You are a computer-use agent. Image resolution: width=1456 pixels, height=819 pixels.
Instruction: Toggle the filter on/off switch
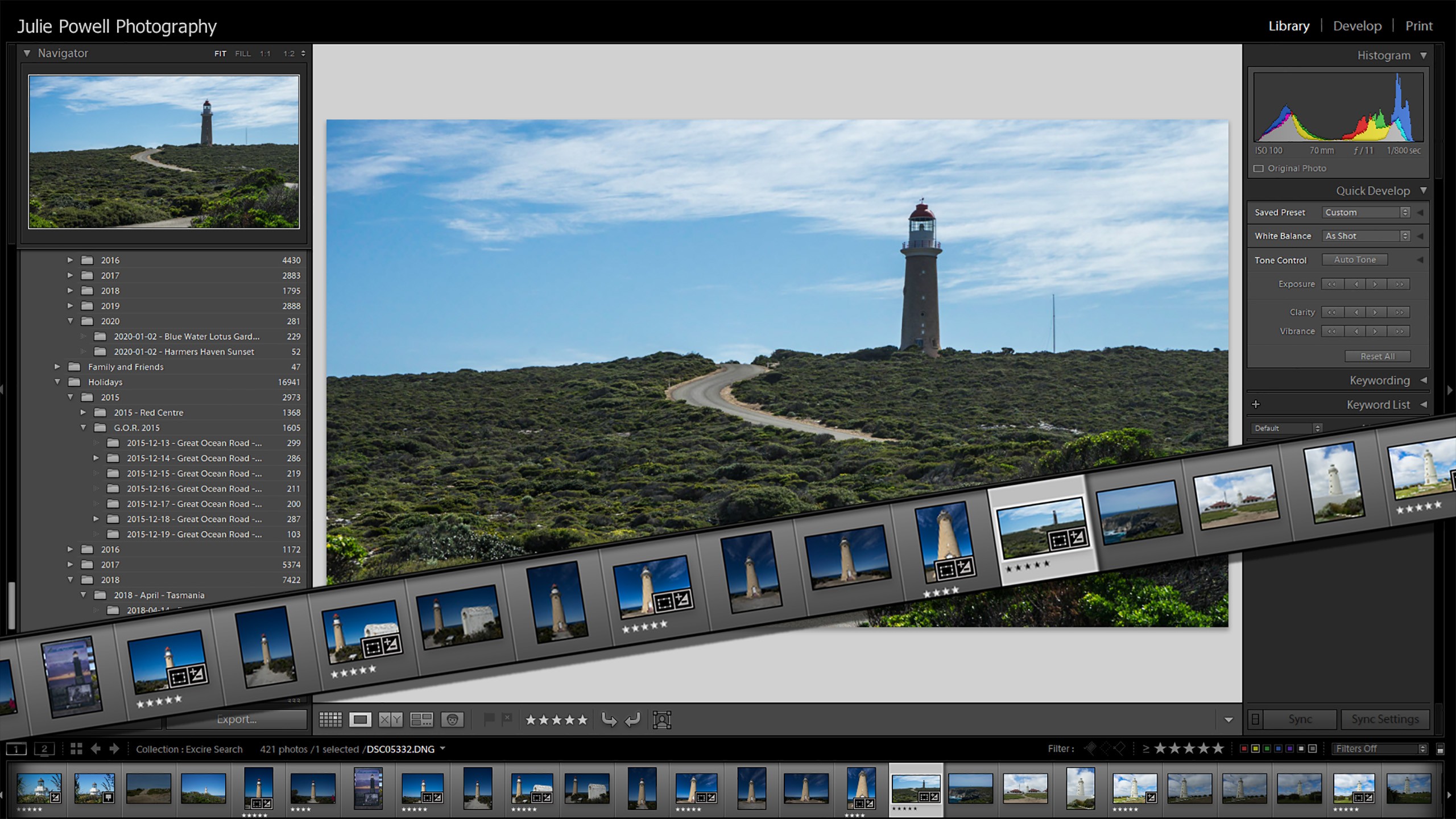1440,750
